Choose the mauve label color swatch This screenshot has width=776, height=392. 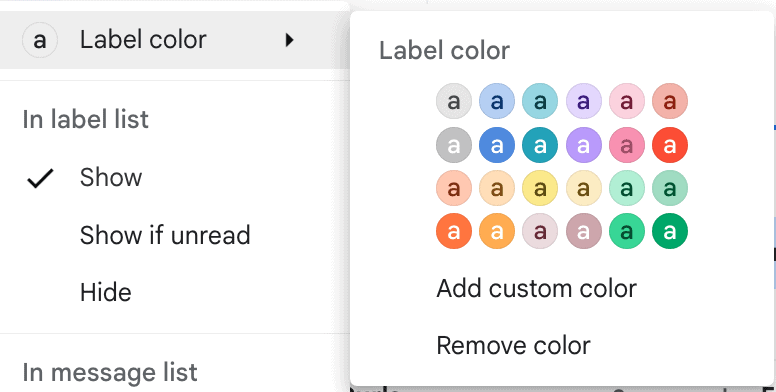(x=583, y=231)
